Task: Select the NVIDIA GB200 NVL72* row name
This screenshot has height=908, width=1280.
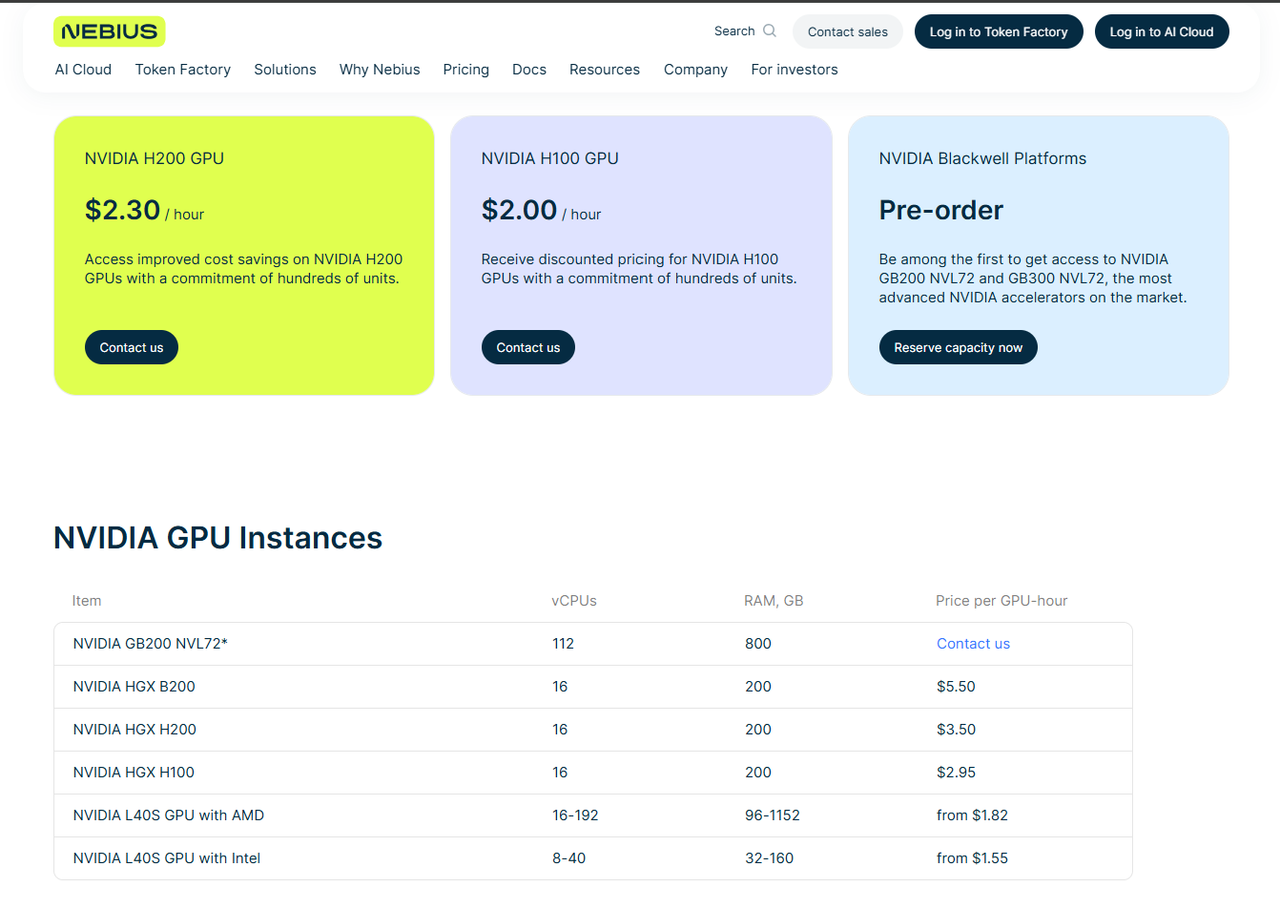Action: (x=150, y=644)
